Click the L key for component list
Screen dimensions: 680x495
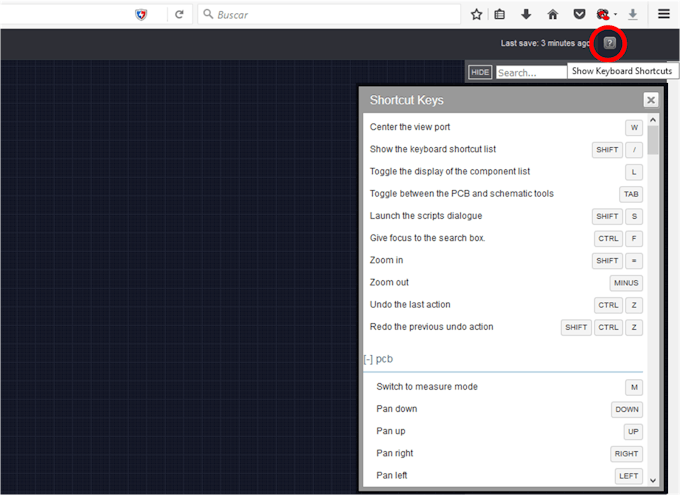(x=634, y=172)
